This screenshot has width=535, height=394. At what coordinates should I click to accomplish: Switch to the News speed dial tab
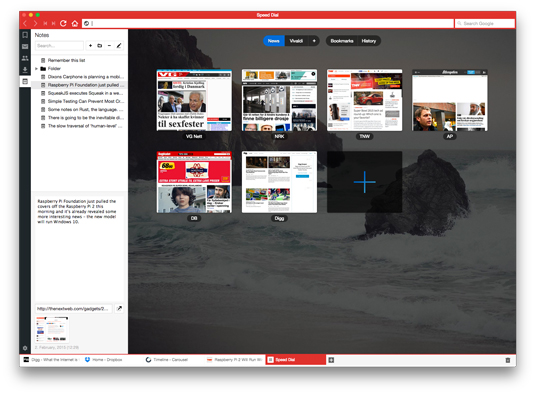pos(274,41)
